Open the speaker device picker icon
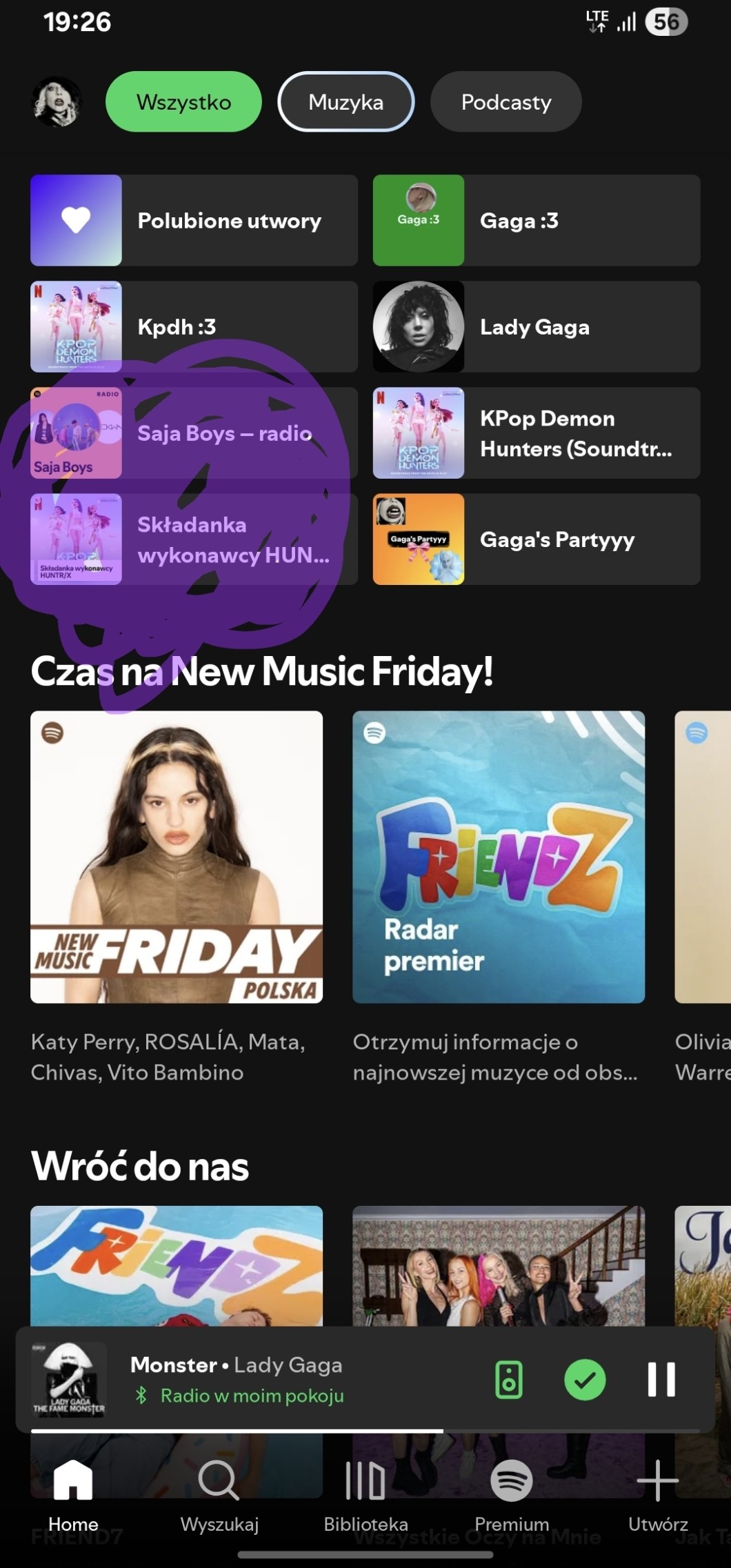731x1568 pixels. tap(509, 1380)
